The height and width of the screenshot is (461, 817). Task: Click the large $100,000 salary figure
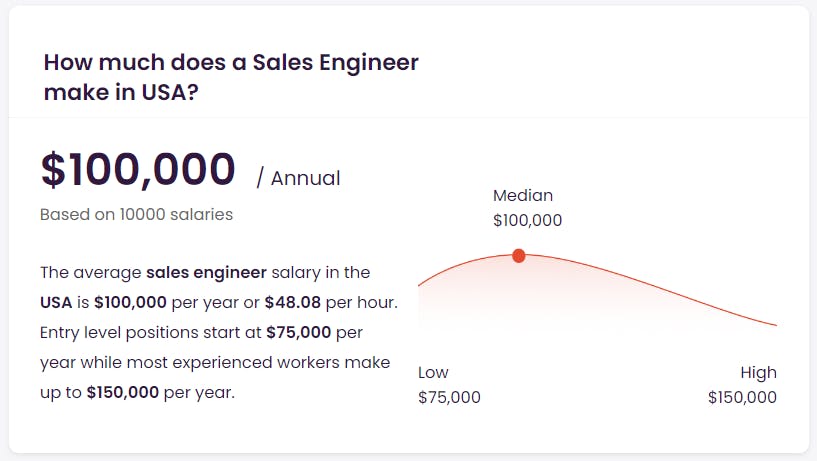pyautogui.click(x=138, y=169)
